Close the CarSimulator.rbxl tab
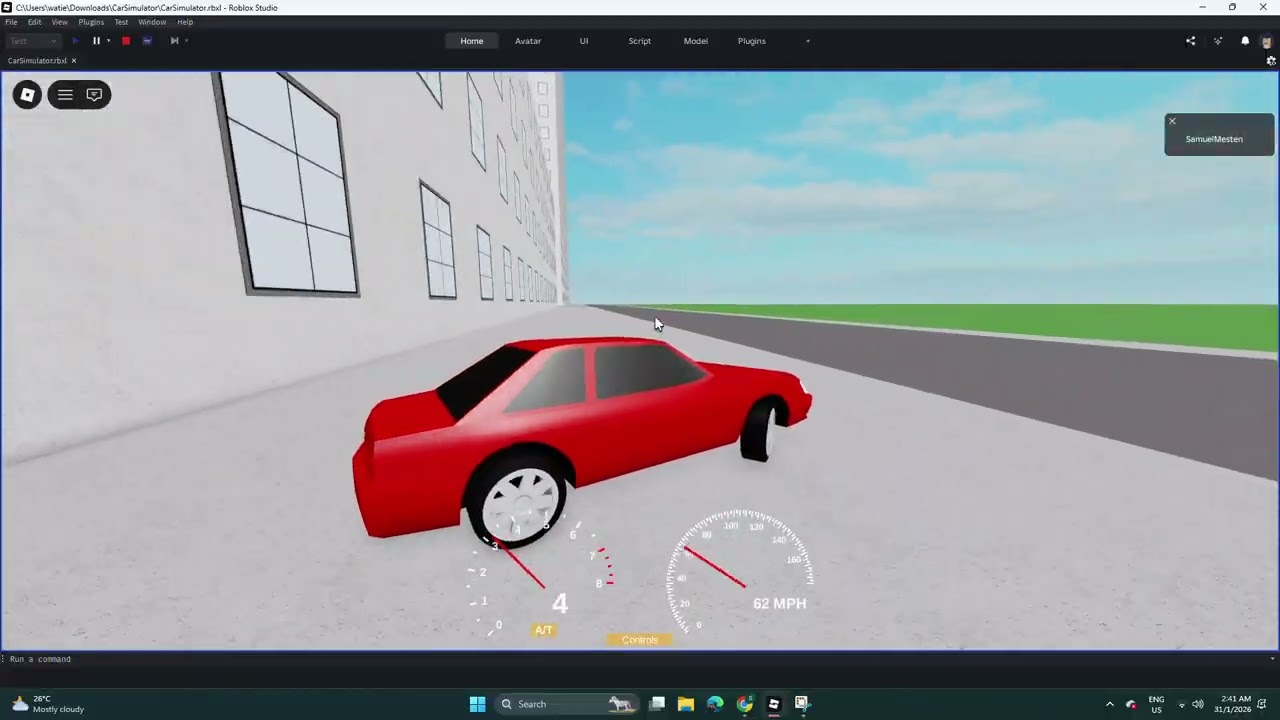Screen dimensions: 1280x720 pyautogui.click(x=73, y=61)
